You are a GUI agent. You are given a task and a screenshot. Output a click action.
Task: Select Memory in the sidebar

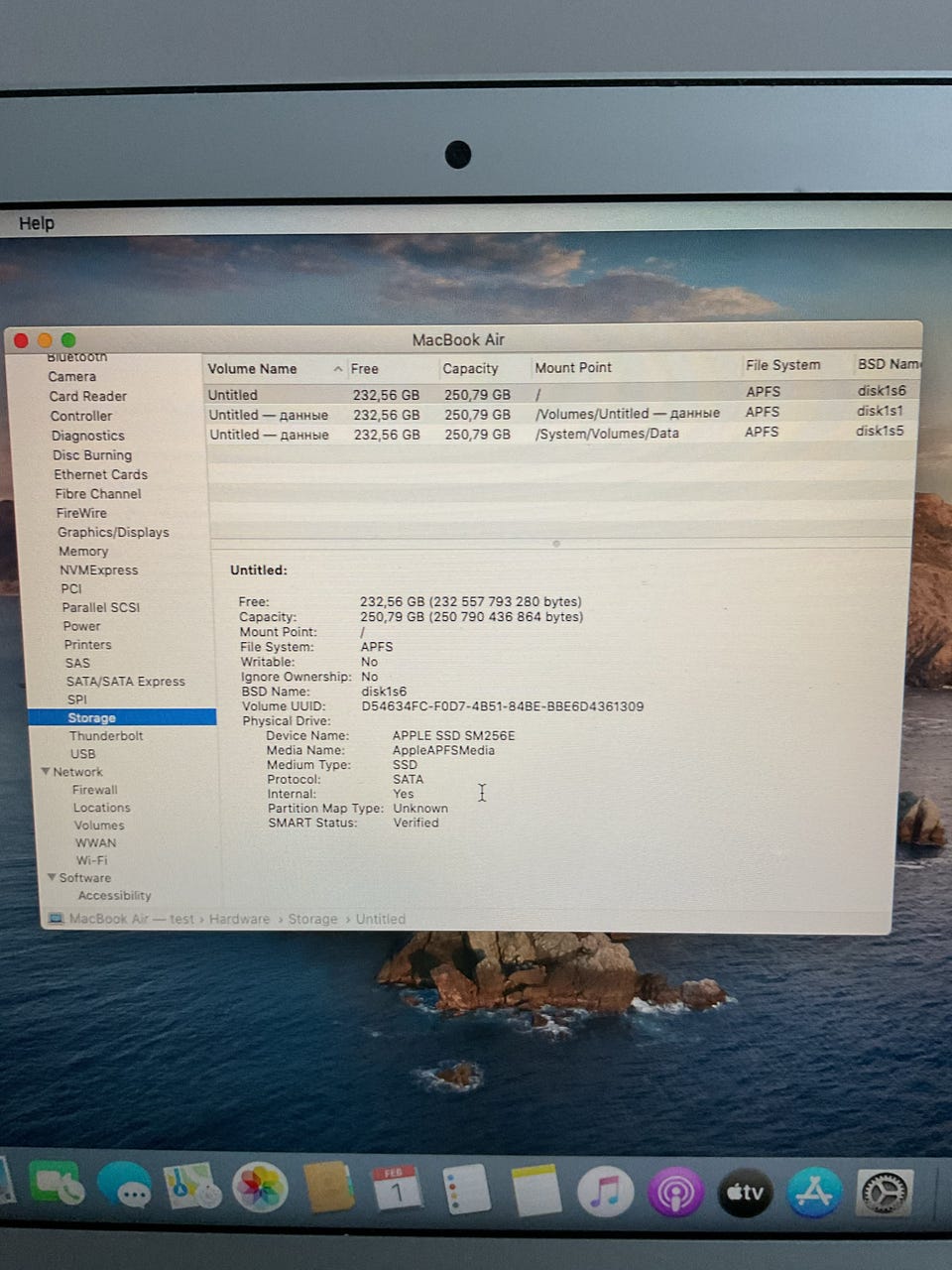point(83,551)
